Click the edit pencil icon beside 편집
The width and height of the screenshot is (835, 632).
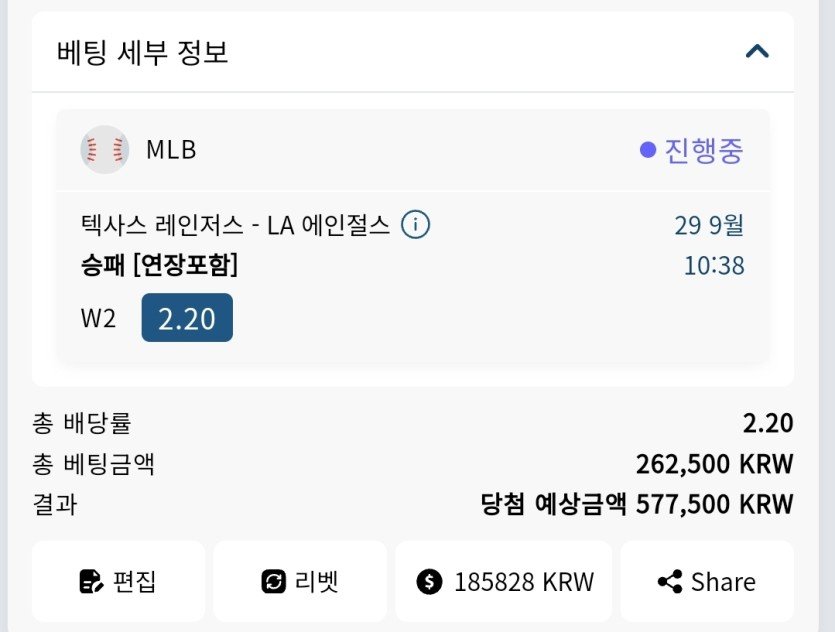coord(91,582)
